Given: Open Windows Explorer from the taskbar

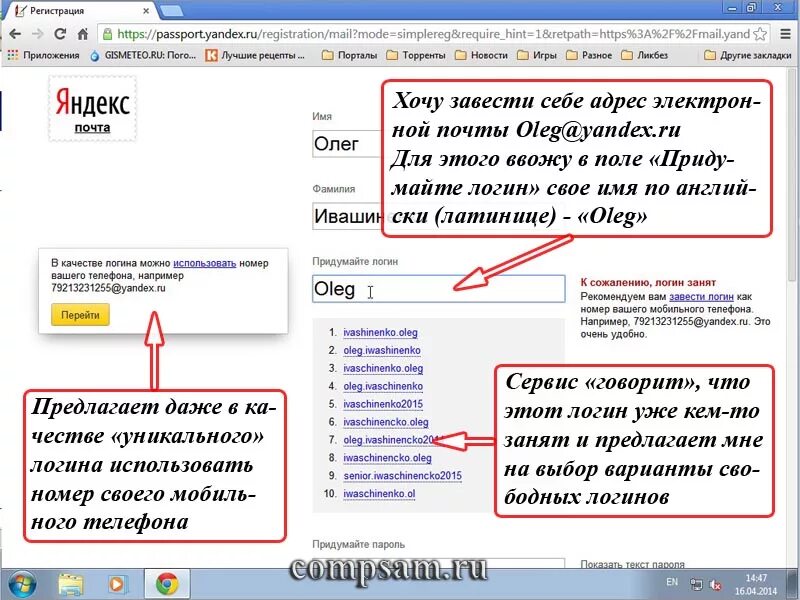Looking at the screenshot, I should tap(71, 585).
